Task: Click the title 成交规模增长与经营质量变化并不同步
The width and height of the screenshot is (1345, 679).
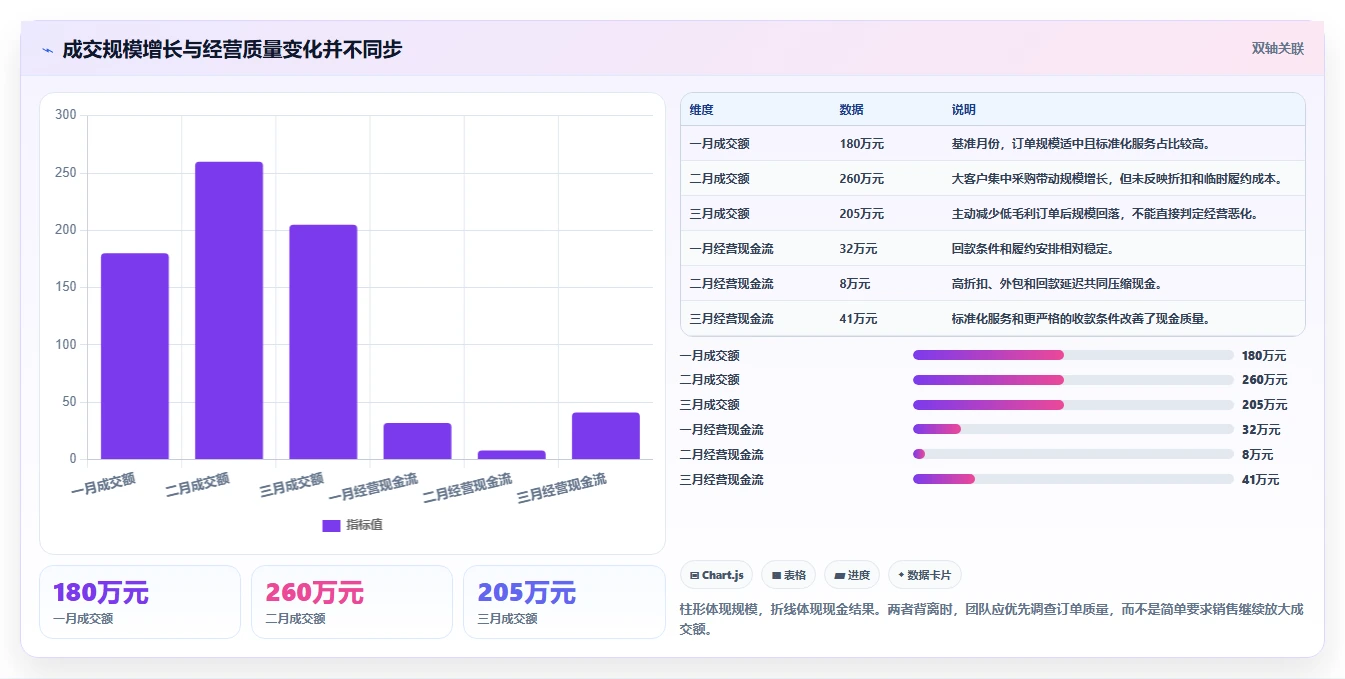Action: (232, 49)
